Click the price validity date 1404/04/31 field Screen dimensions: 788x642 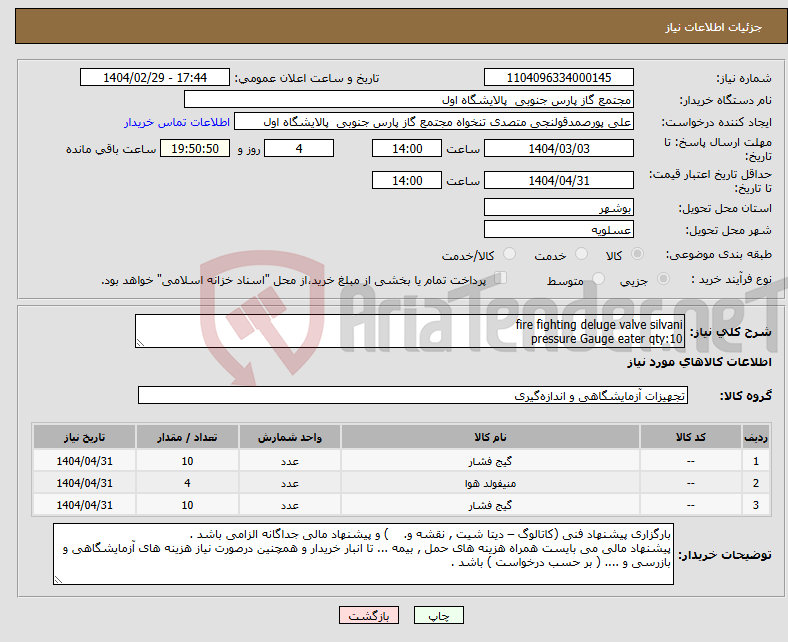[x=558, y=180]
